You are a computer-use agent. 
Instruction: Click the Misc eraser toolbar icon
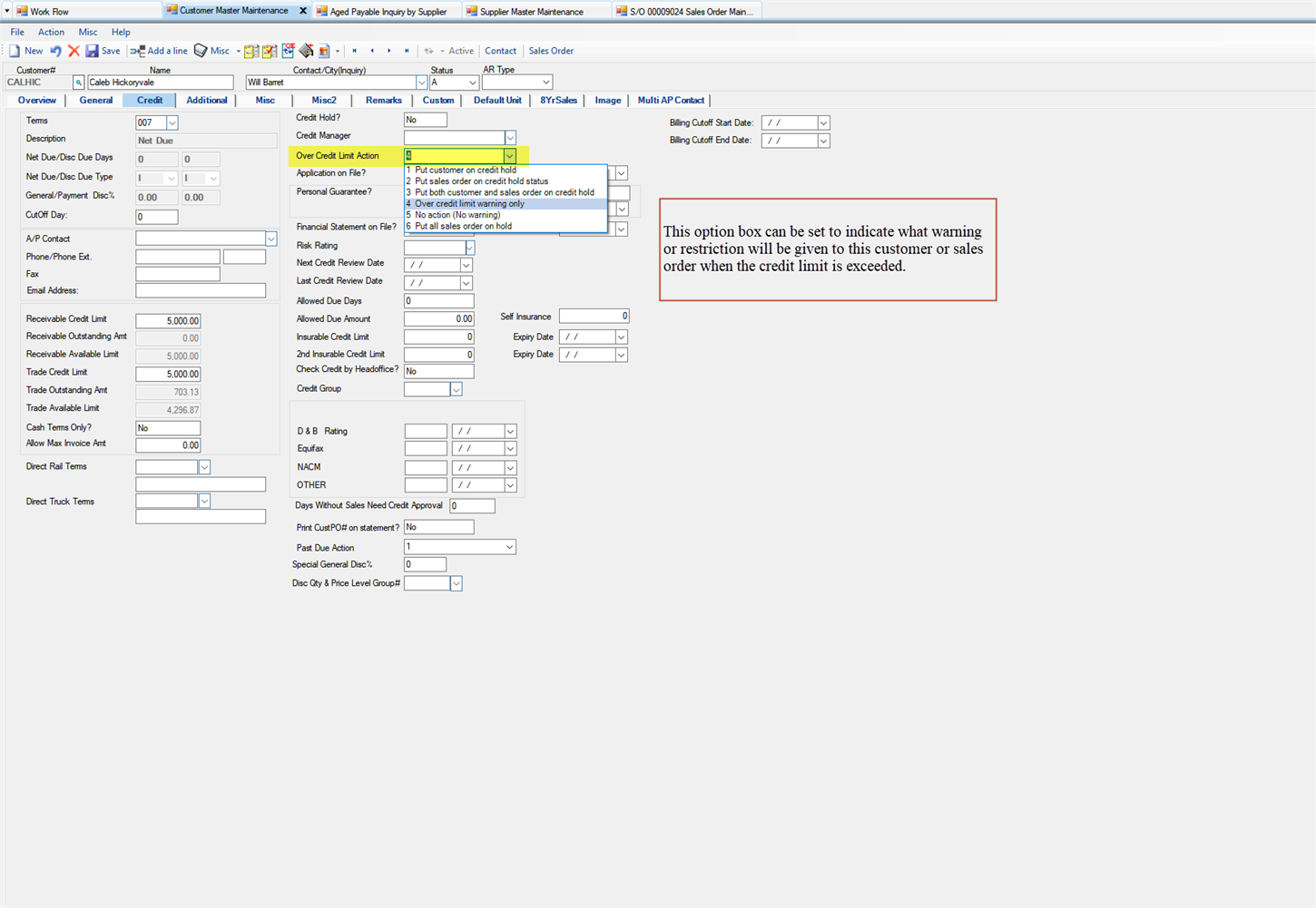pyautogui.click(x=201, y=51)
